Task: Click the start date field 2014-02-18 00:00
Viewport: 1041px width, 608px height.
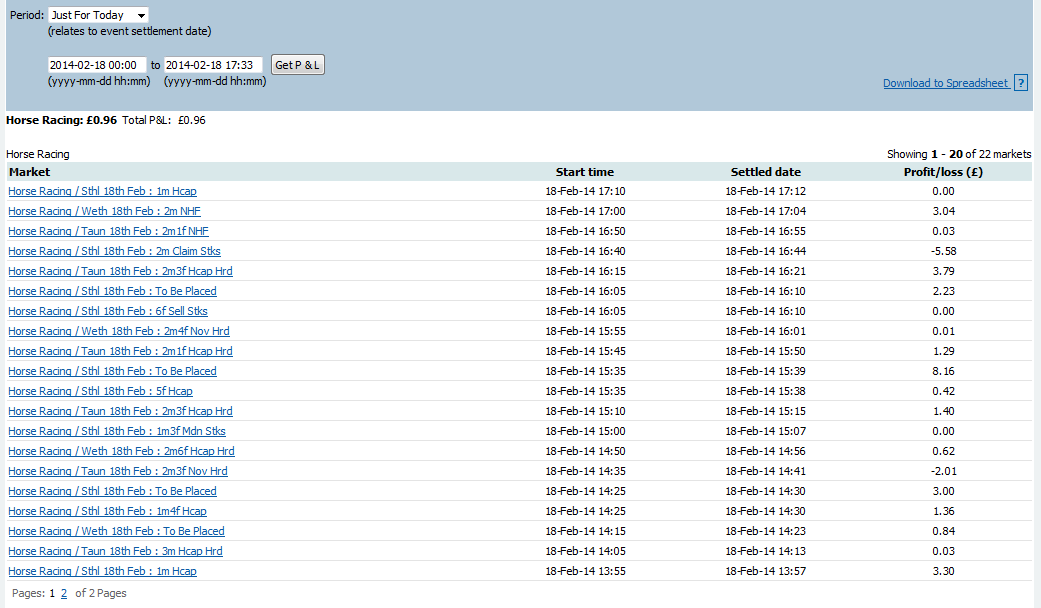Action: point(97,65)
